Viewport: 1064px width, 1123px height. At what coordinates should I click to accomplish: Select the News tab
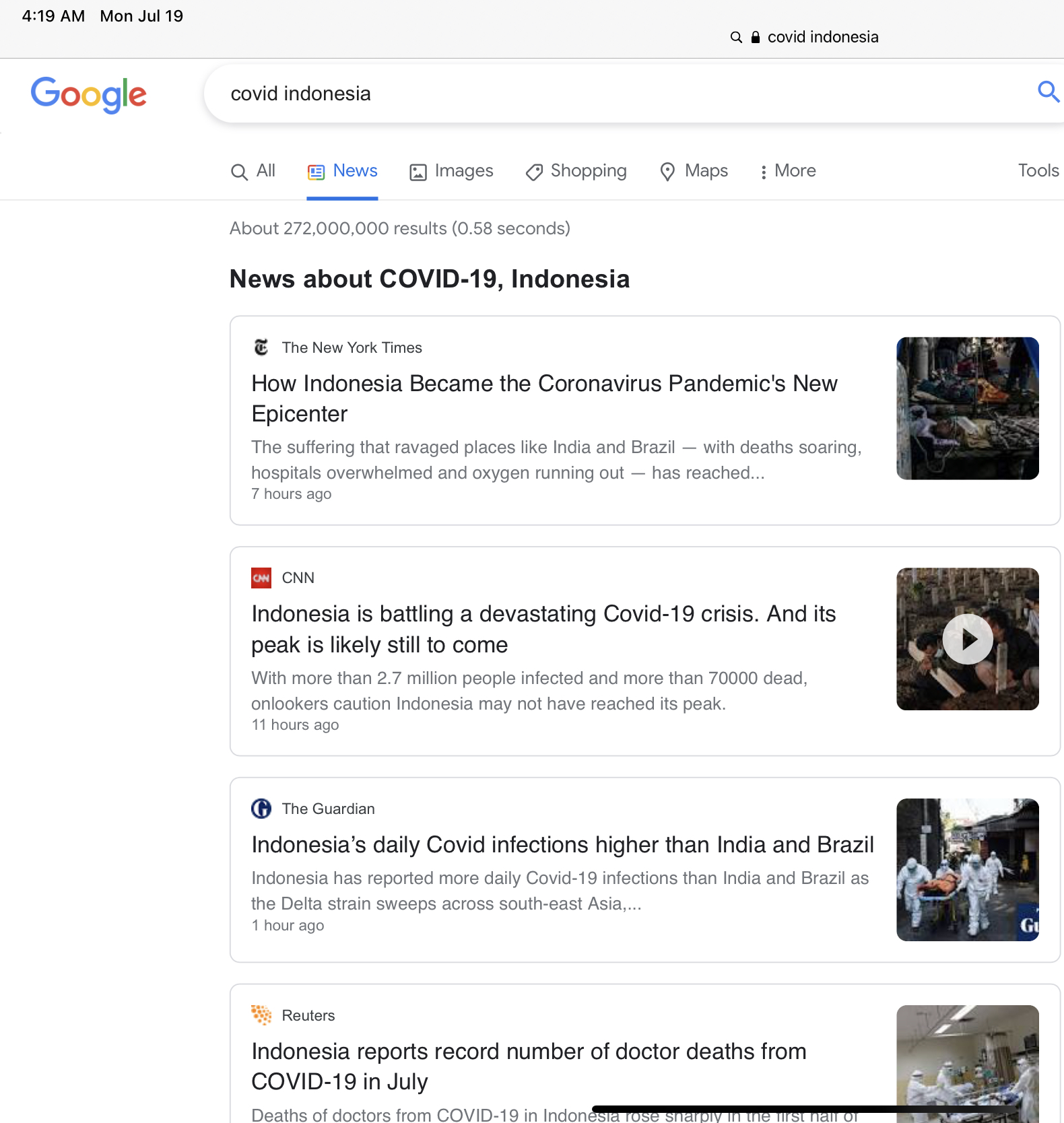click(342, 171)
